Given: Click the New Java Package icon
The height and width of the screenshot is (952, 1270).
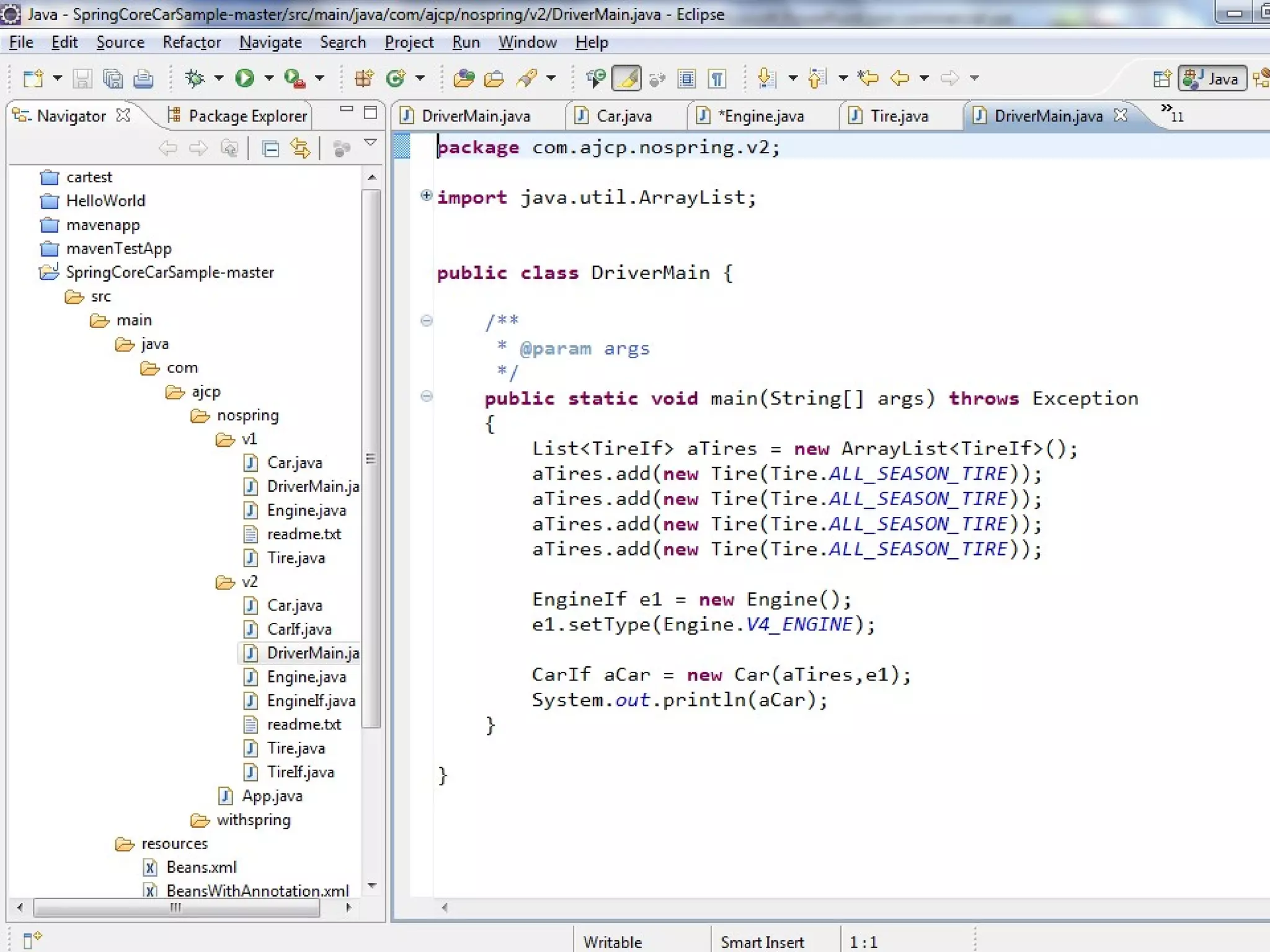Looking at the screenshot, I should tap(364, 78).
